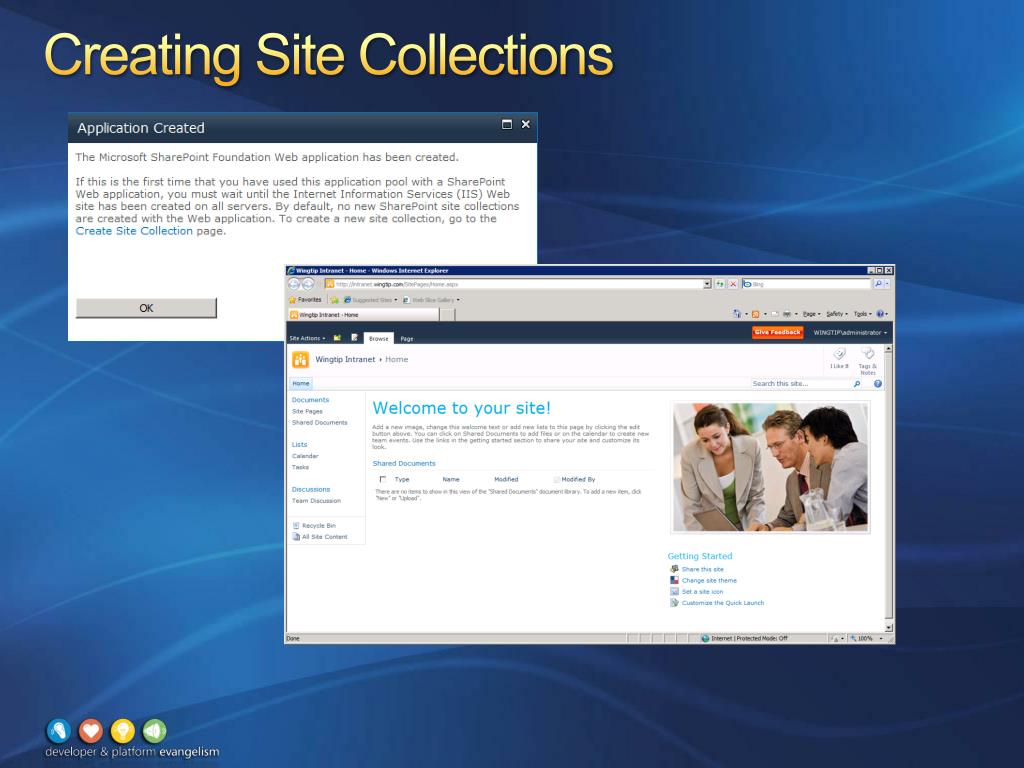Open the IE Page menu dropdown

tap(812, 314)
